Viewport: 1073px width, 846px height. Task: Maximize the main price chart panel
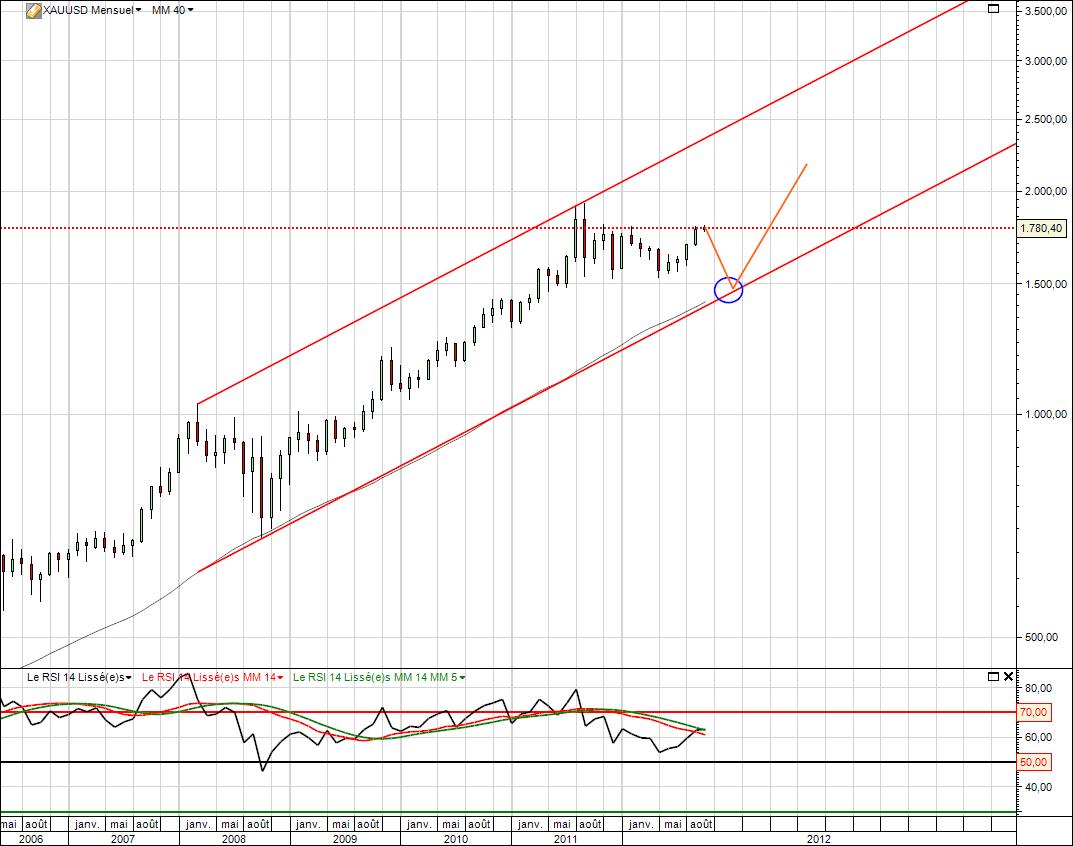(993, 9)
